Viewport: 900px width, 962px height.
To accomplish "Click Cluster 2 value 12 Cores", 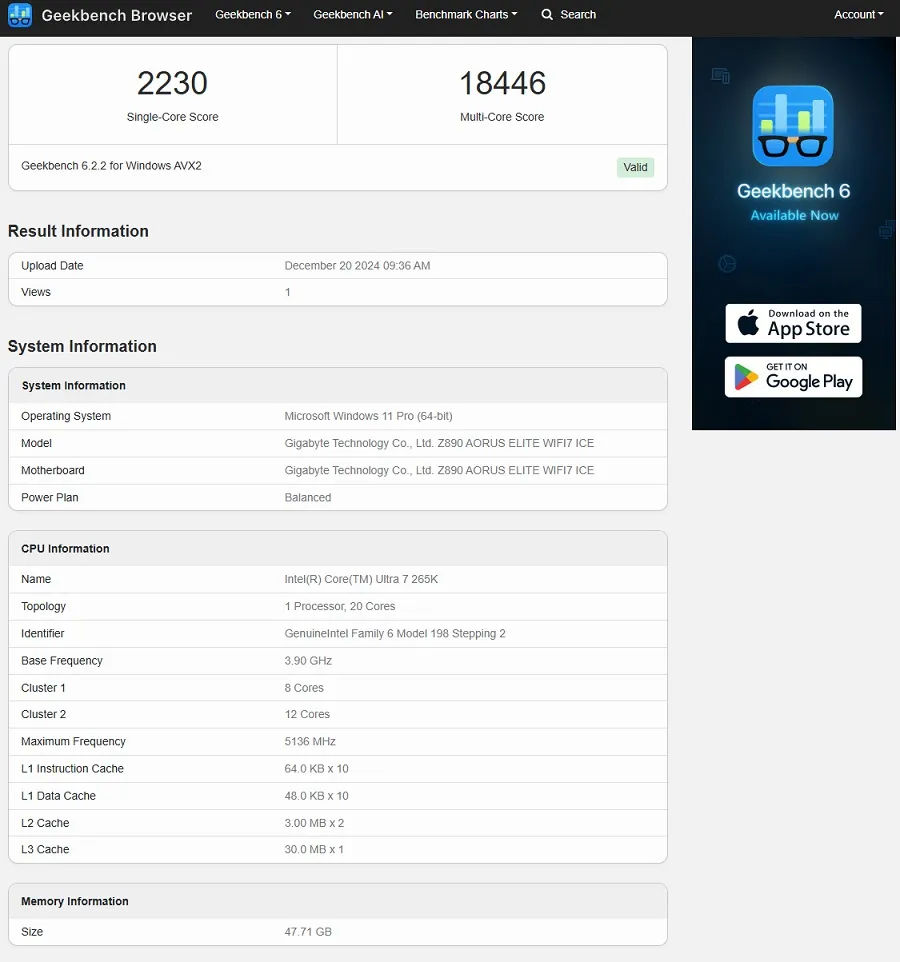I will pos(307,714).
